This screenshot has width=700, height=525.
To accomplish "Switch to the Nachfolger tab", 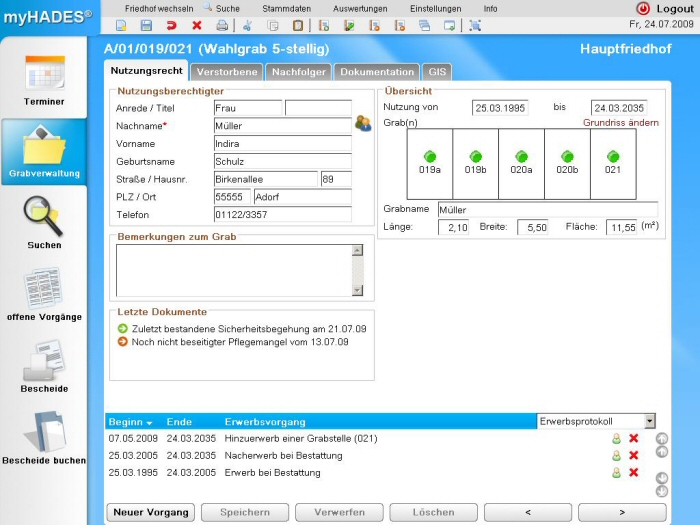I will click(x=299, y=72).
